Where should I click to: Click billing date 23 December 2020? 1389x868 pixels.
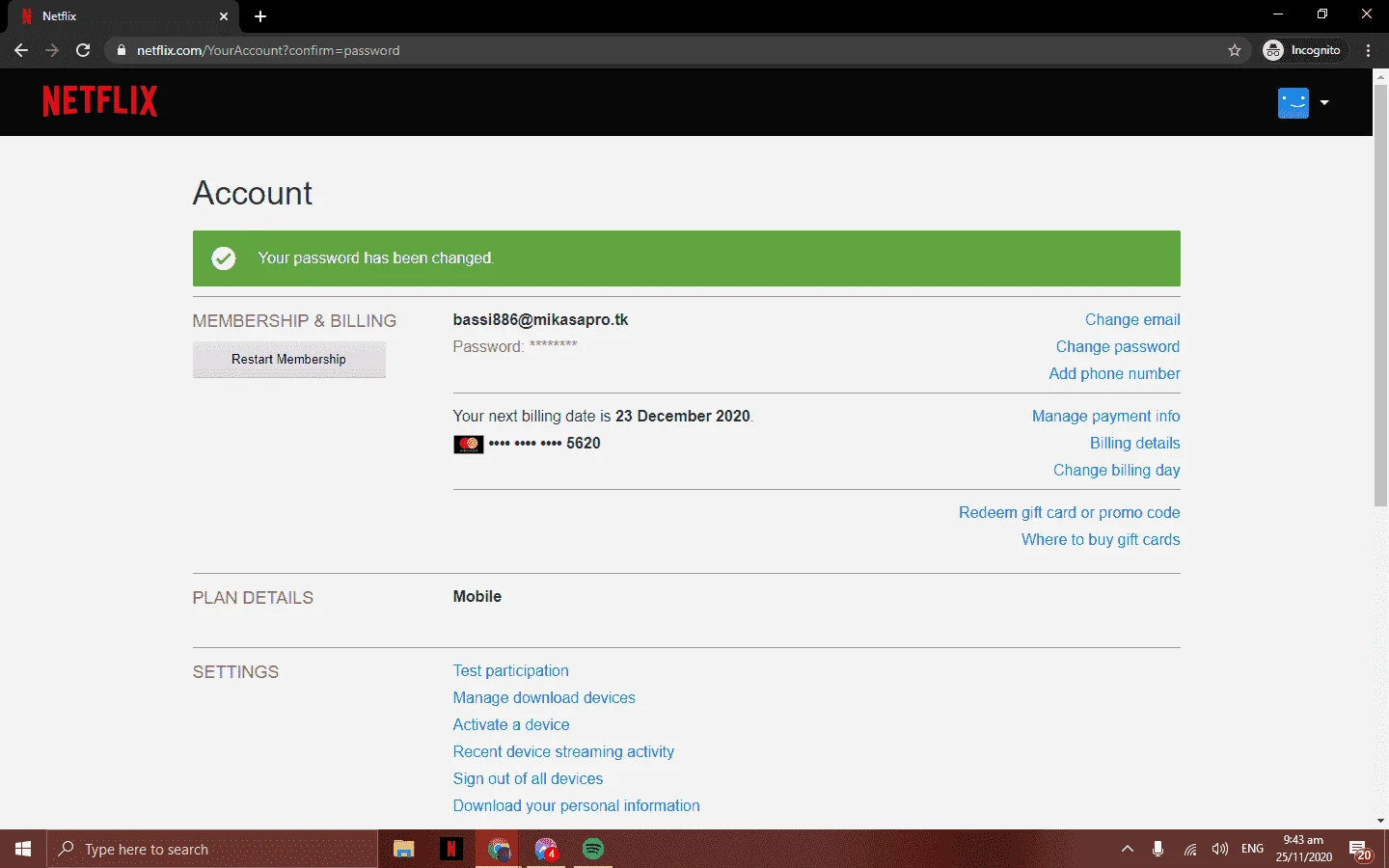[682, 416]
